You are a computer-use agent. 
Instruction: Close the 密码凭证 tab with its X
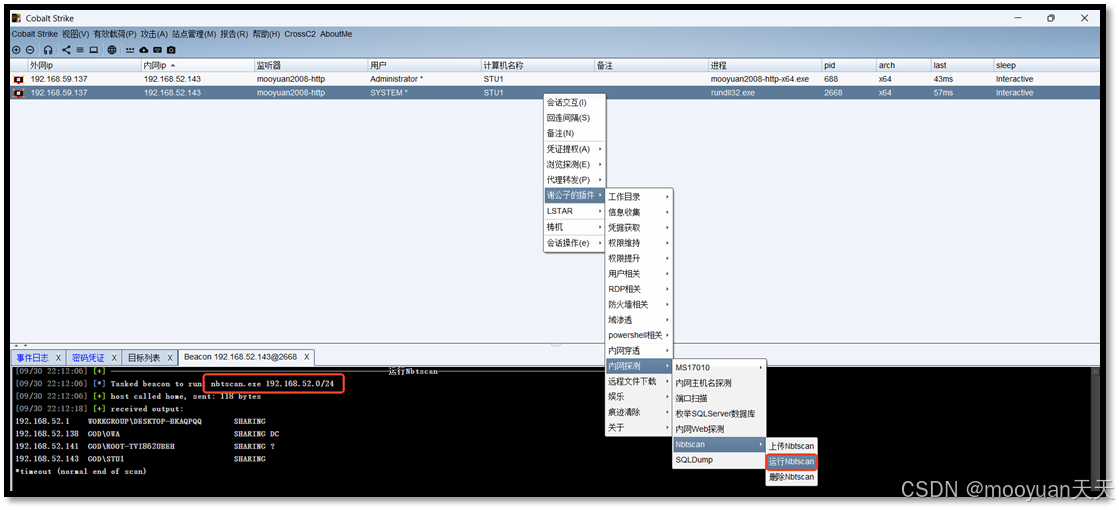tap(113, 357)
